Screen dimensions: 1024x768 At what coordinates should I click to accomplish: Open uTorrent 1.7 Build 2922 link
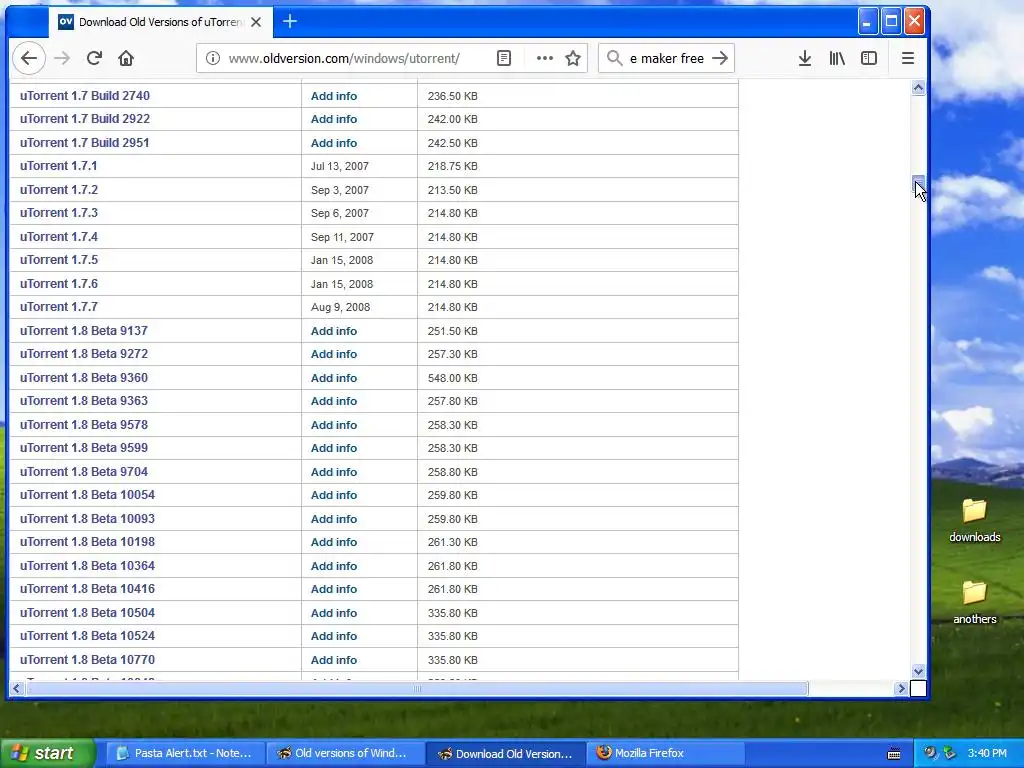[x=85, y=119]
